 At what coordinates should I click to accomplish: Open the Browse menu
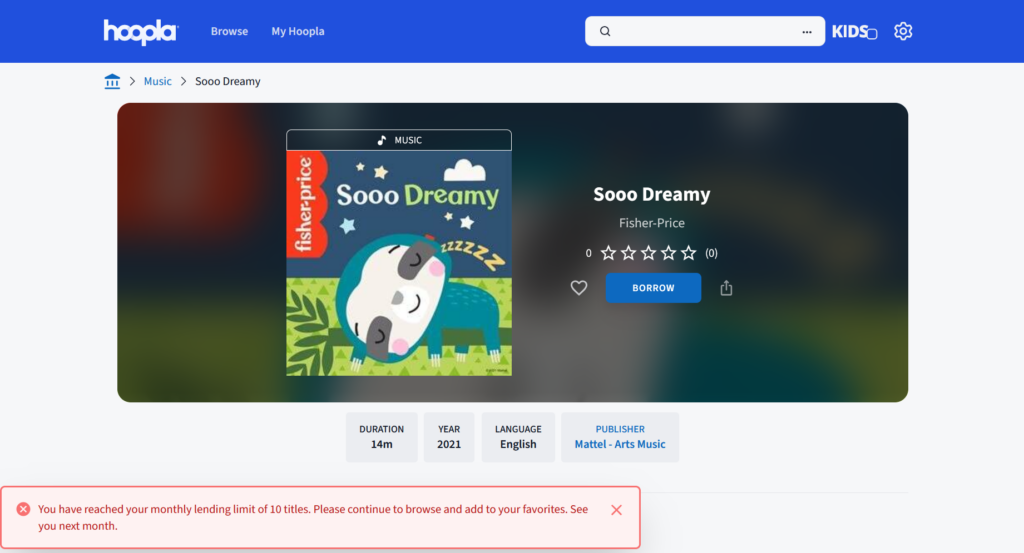229,31
